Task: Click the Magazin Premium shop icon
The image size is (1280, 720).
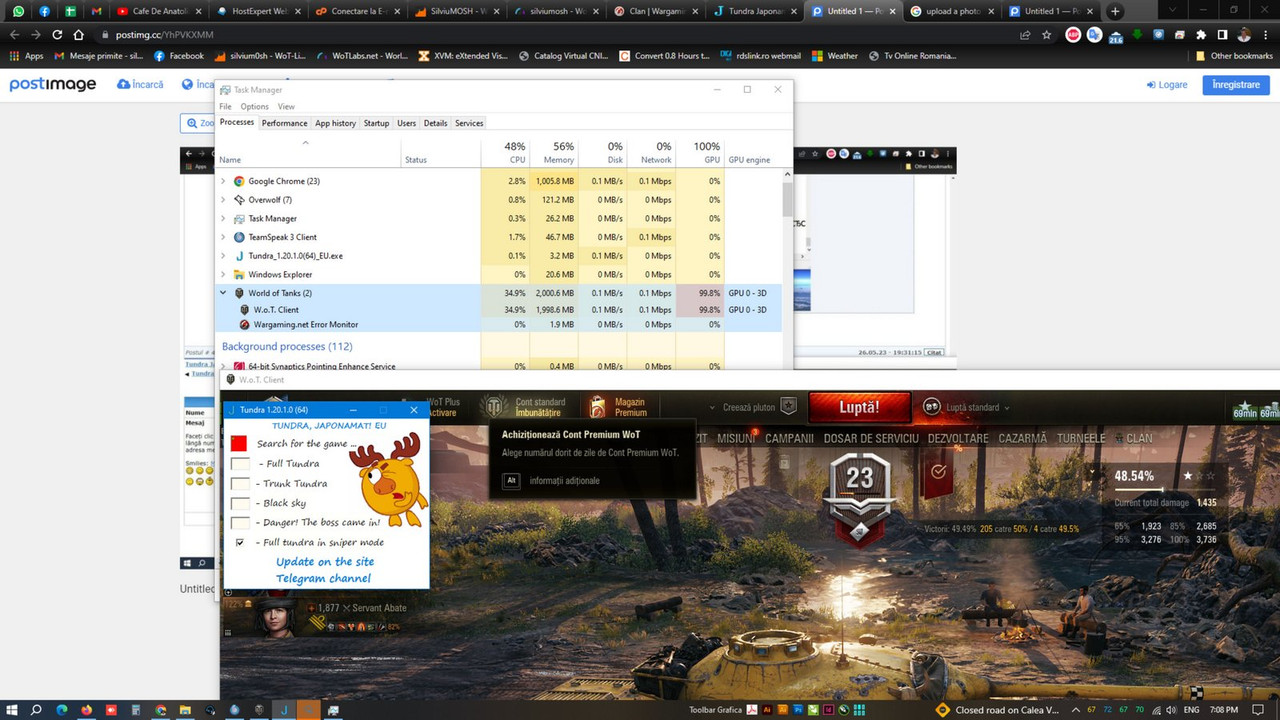Action: click(597, 406)
